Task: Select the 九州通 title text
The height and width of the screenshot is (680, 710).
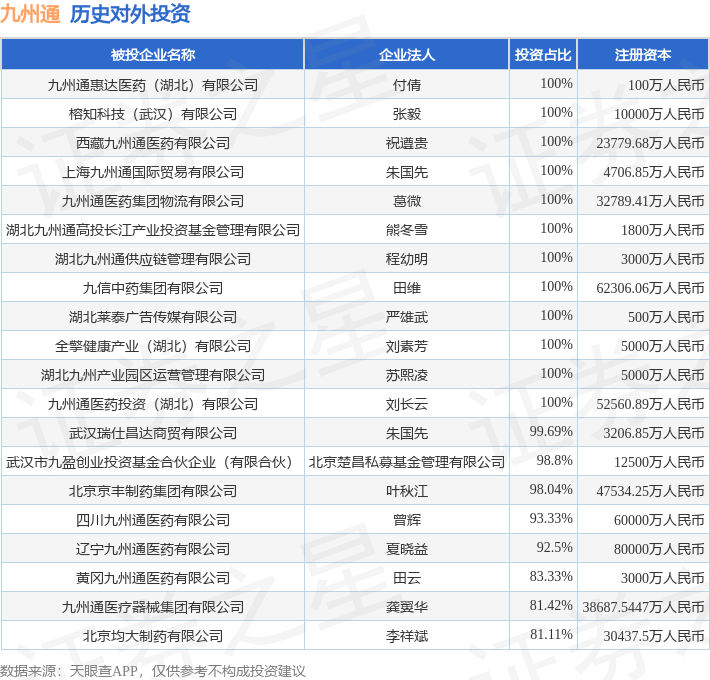Action: (x=30, y=14)
